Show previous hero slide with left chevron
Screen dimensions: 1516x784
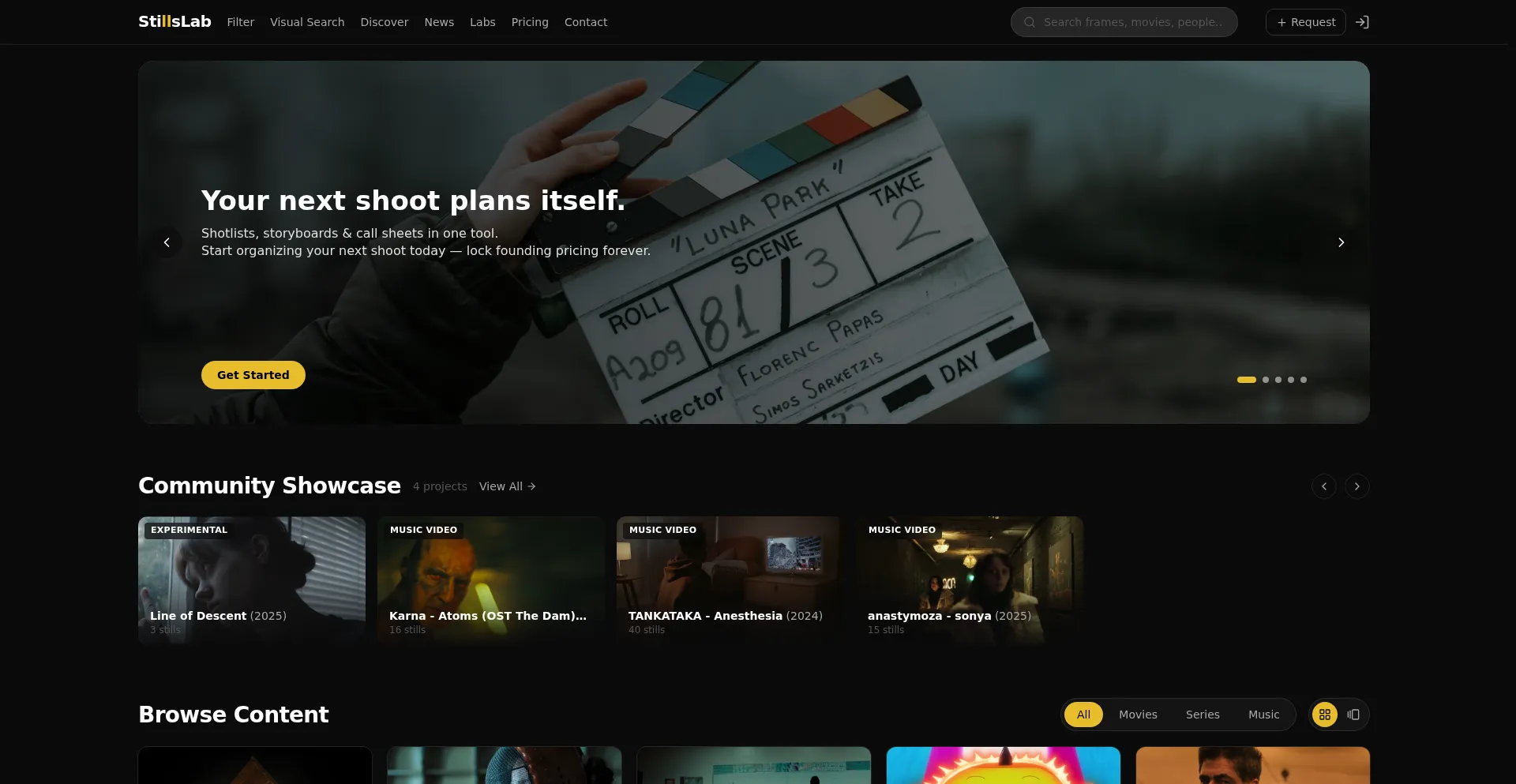pyautogui.click(x=167, y=242)
